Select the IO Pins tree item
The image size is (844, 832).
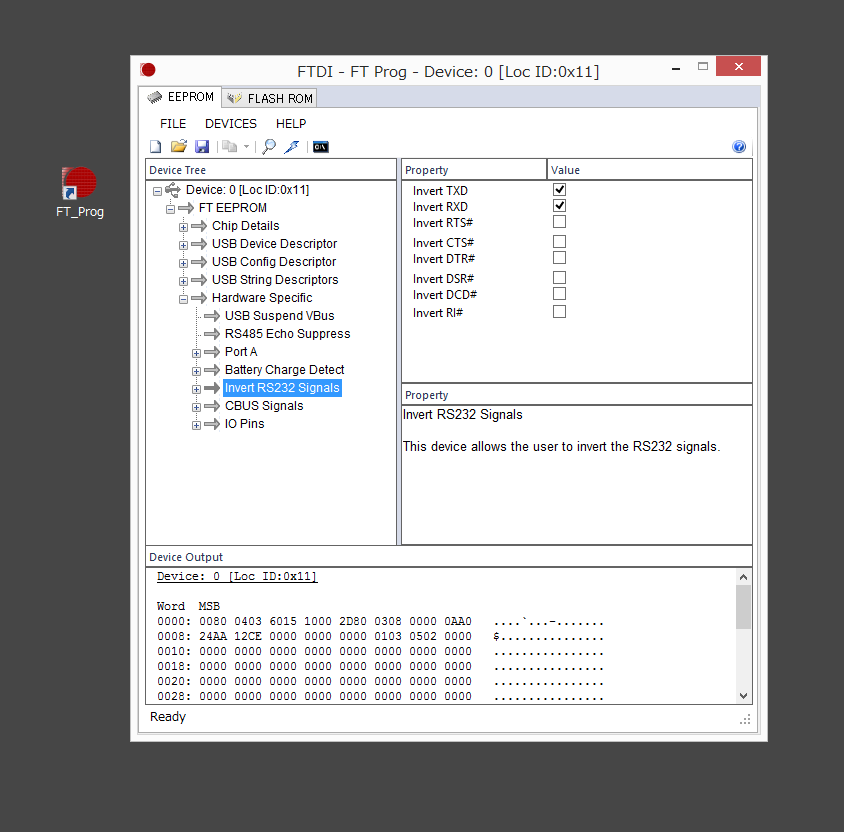(244, 424)
